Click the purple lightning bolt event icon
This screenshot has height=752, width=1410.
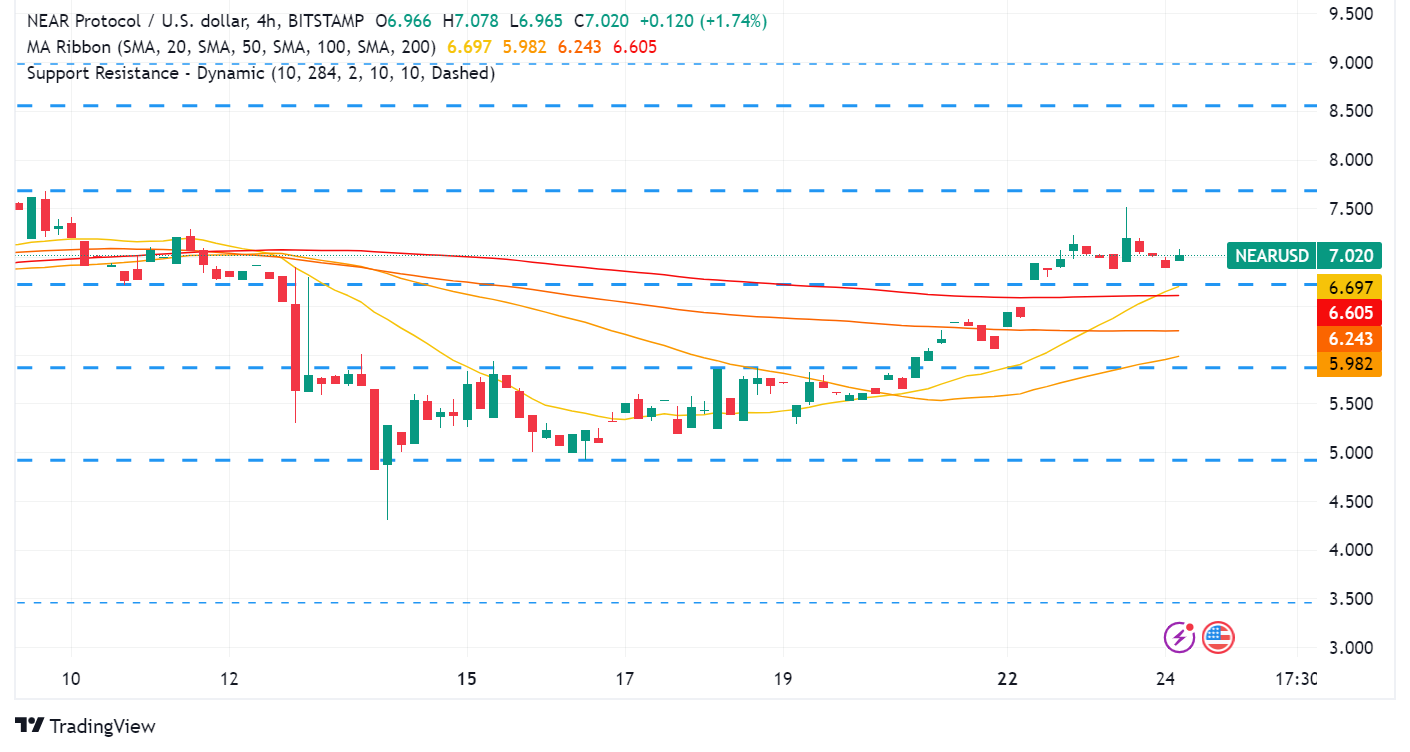click(x=1180, y=636)
